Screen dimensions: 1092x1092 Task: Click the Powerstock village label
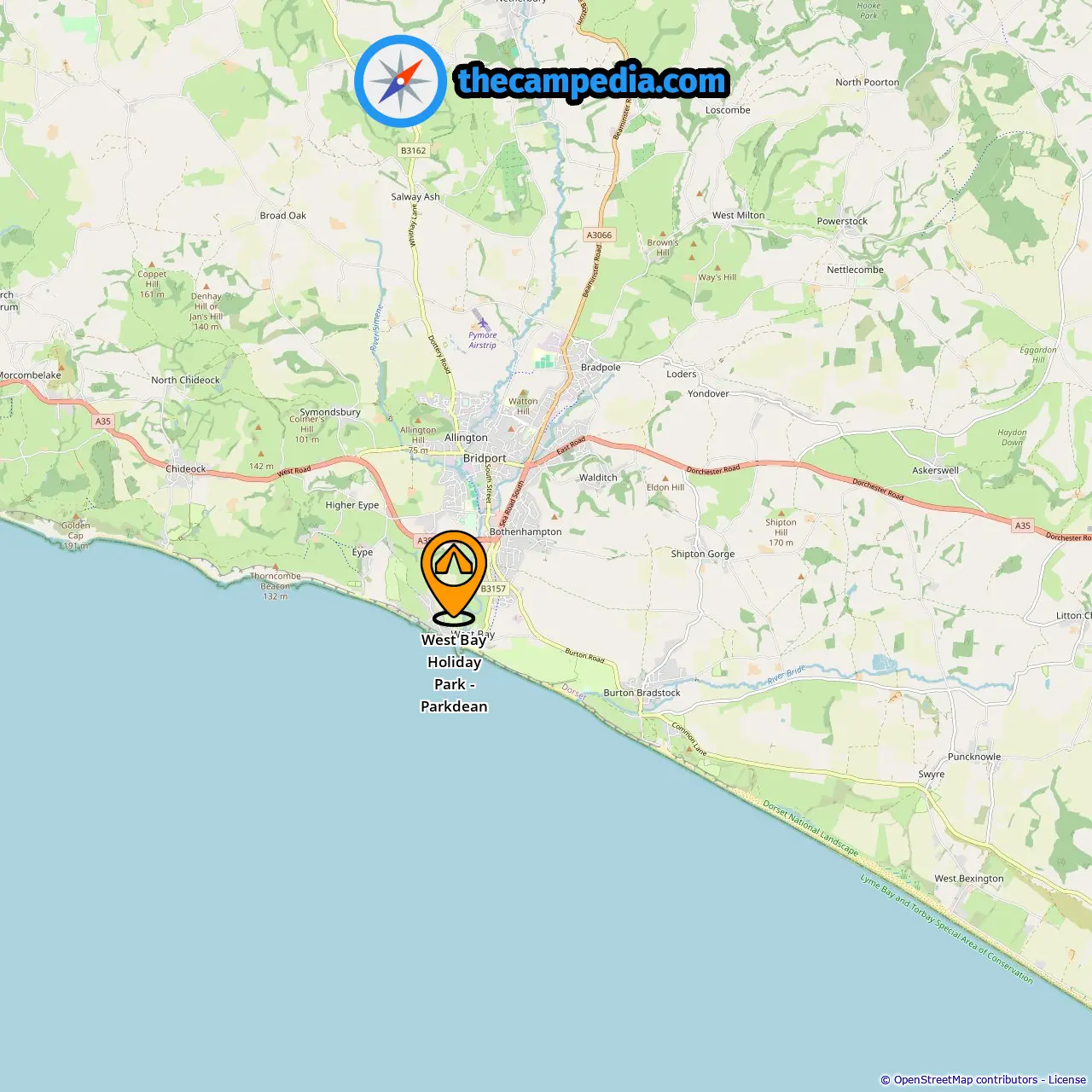pyautogui.click(x=842, y=221)
